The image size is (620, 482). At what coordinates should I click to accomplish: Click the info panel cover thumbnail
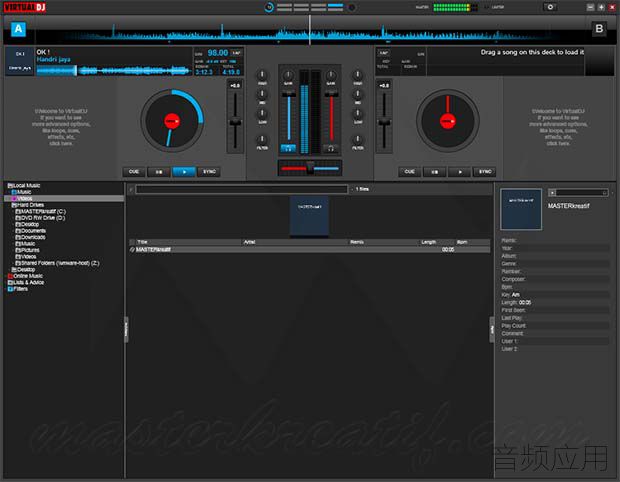[x=521, y=209]
